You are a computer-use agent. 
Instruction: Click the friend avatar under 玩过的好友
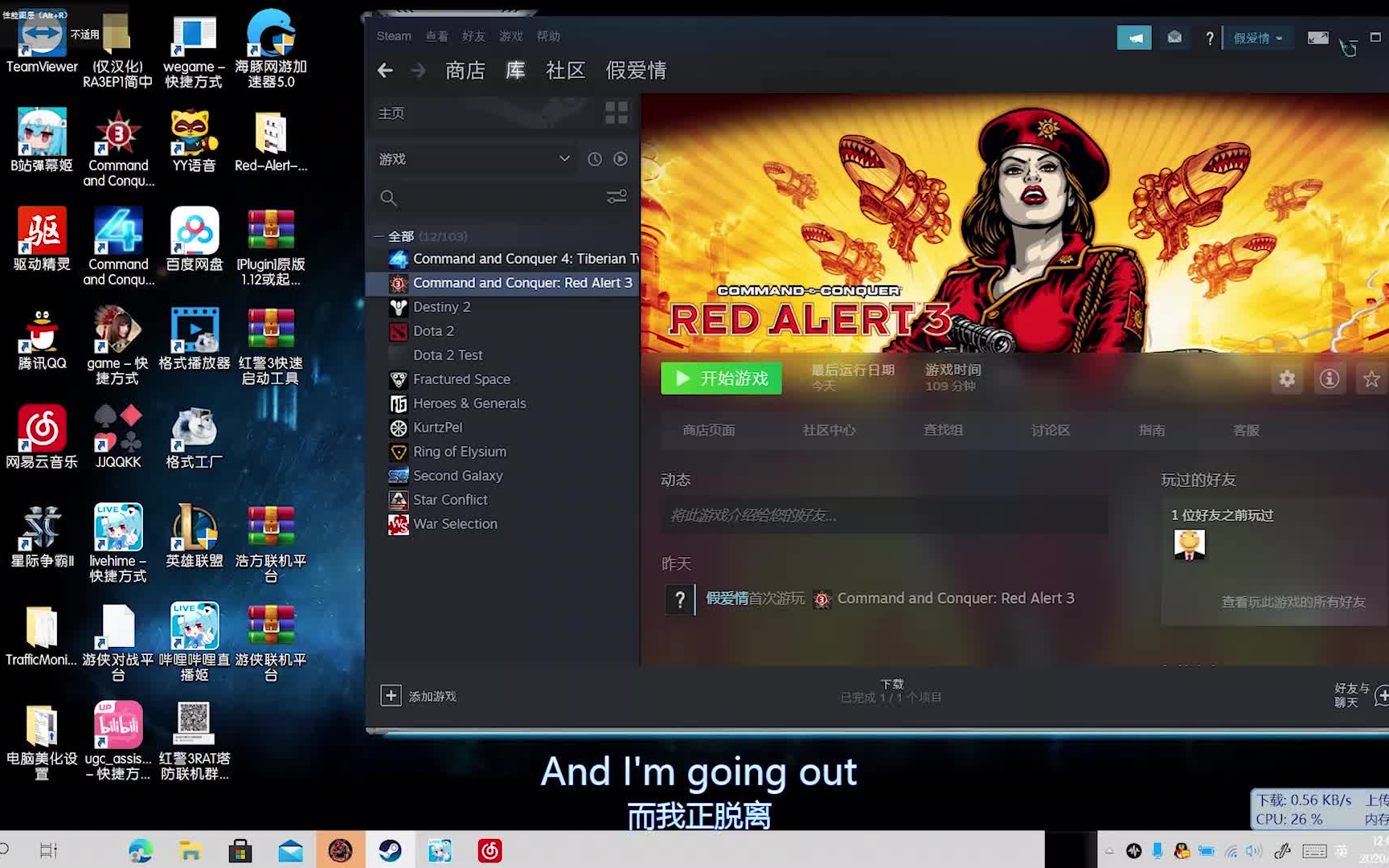1190,544
